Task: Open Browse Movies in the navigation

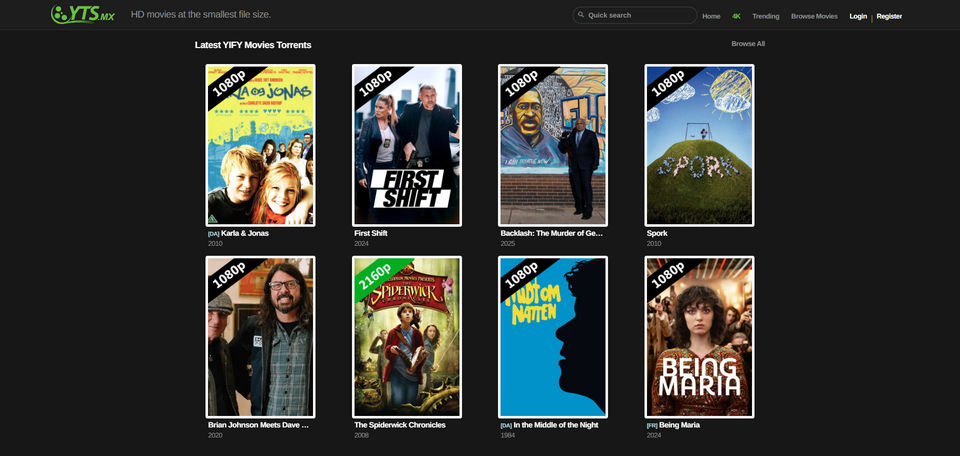Action: tap(814, 17)
